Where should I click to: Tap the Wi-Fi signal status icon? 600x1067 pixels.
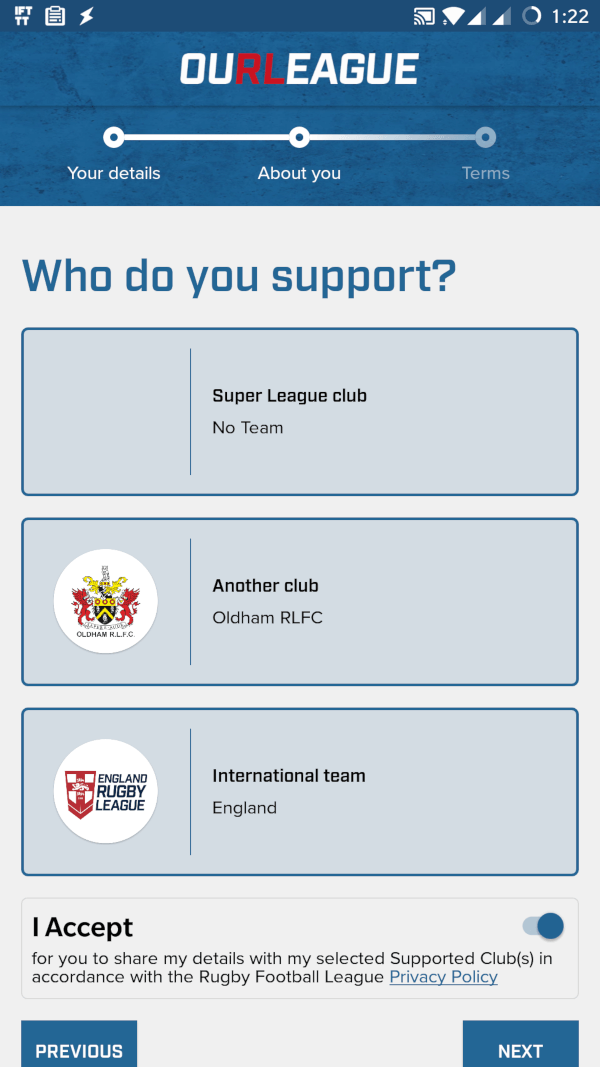point(454,16)
